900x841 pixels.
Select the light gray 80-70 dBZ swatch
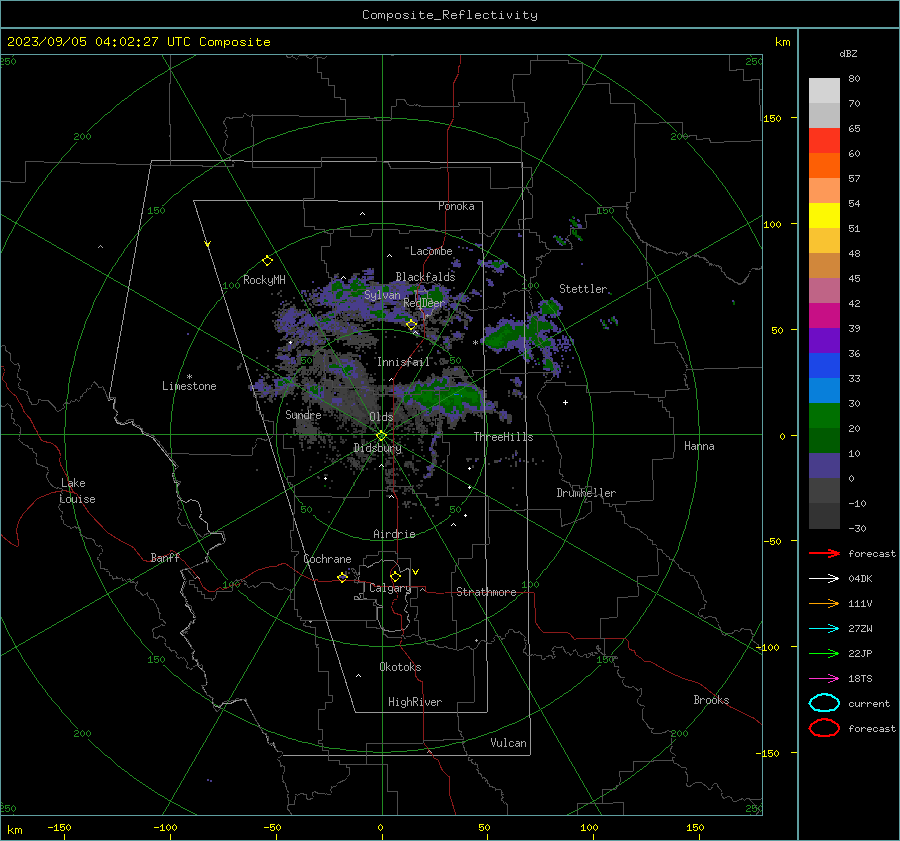[x=824, y=91]
